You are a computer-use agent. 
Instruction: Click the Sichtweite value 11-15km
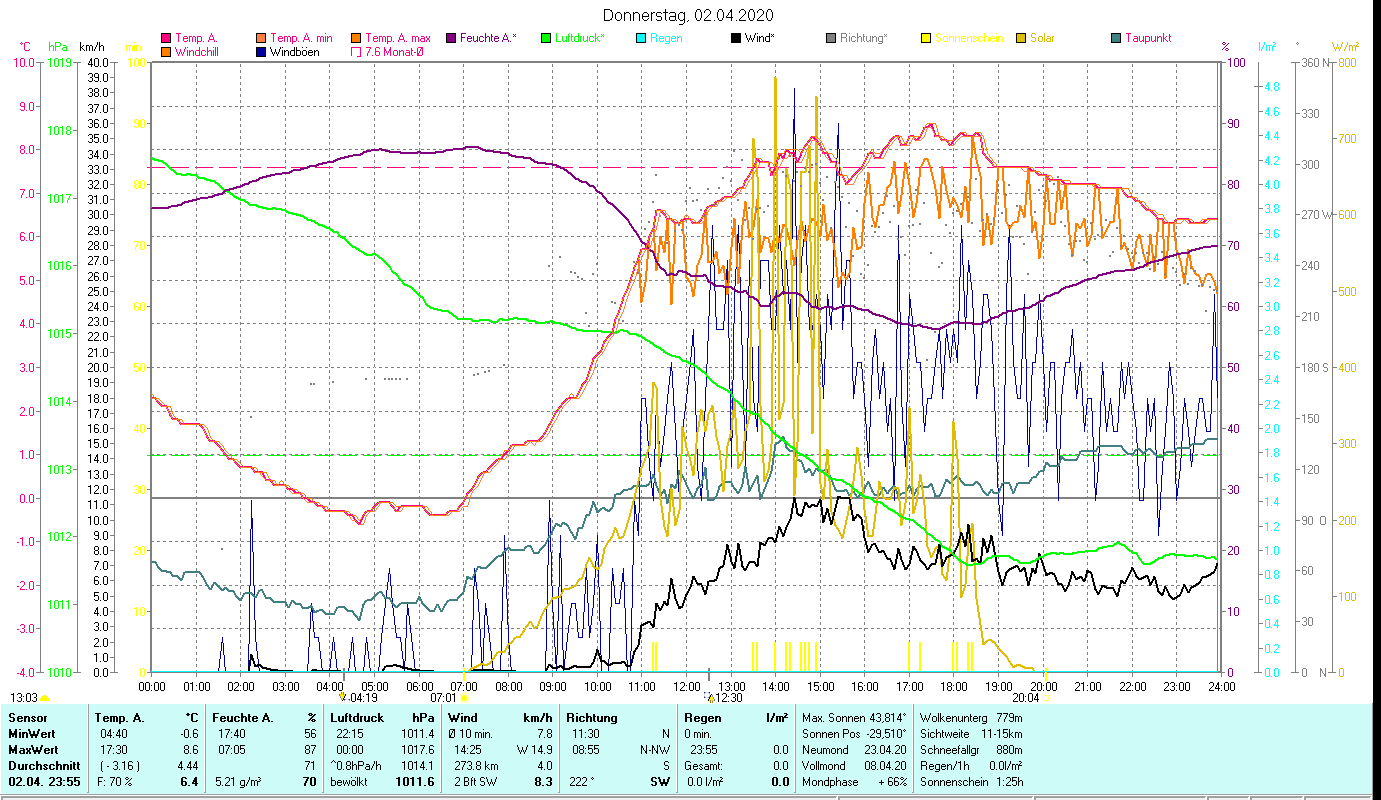click(x=1002, y=734)
